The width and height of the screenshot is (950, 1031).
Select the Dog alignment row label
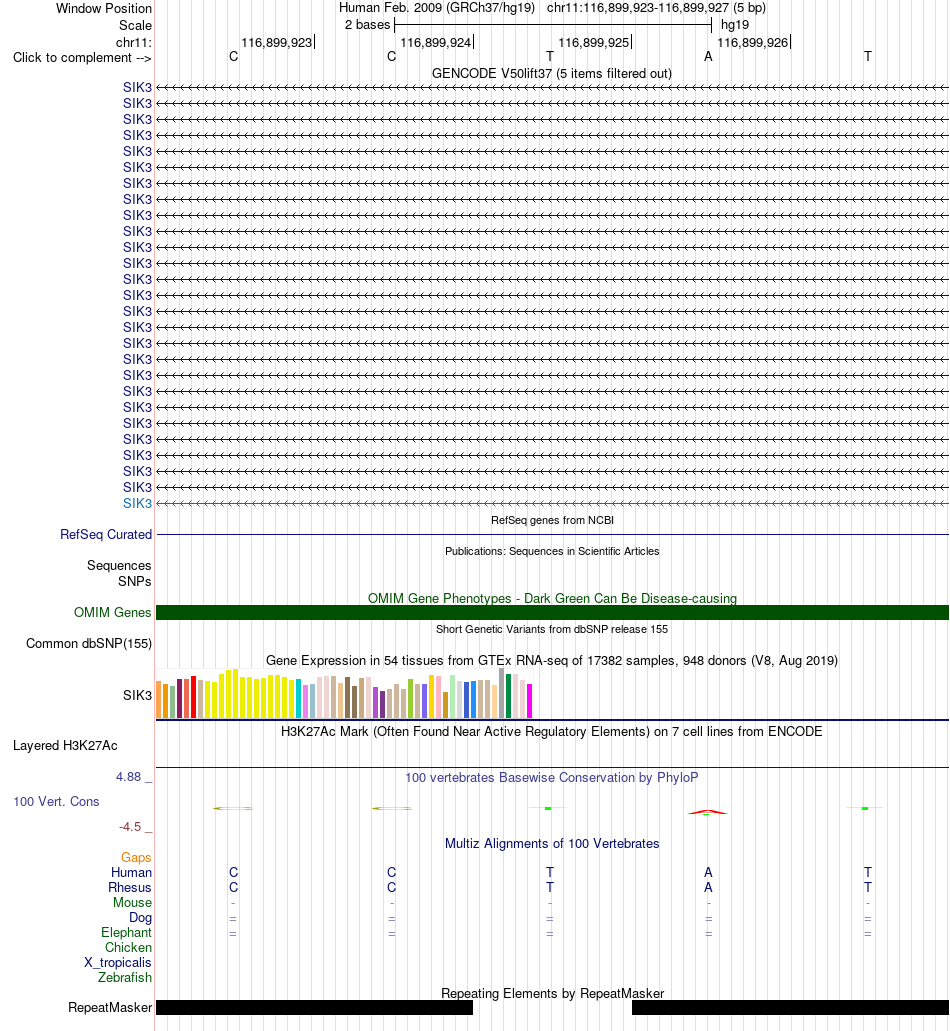coord(140,918)
